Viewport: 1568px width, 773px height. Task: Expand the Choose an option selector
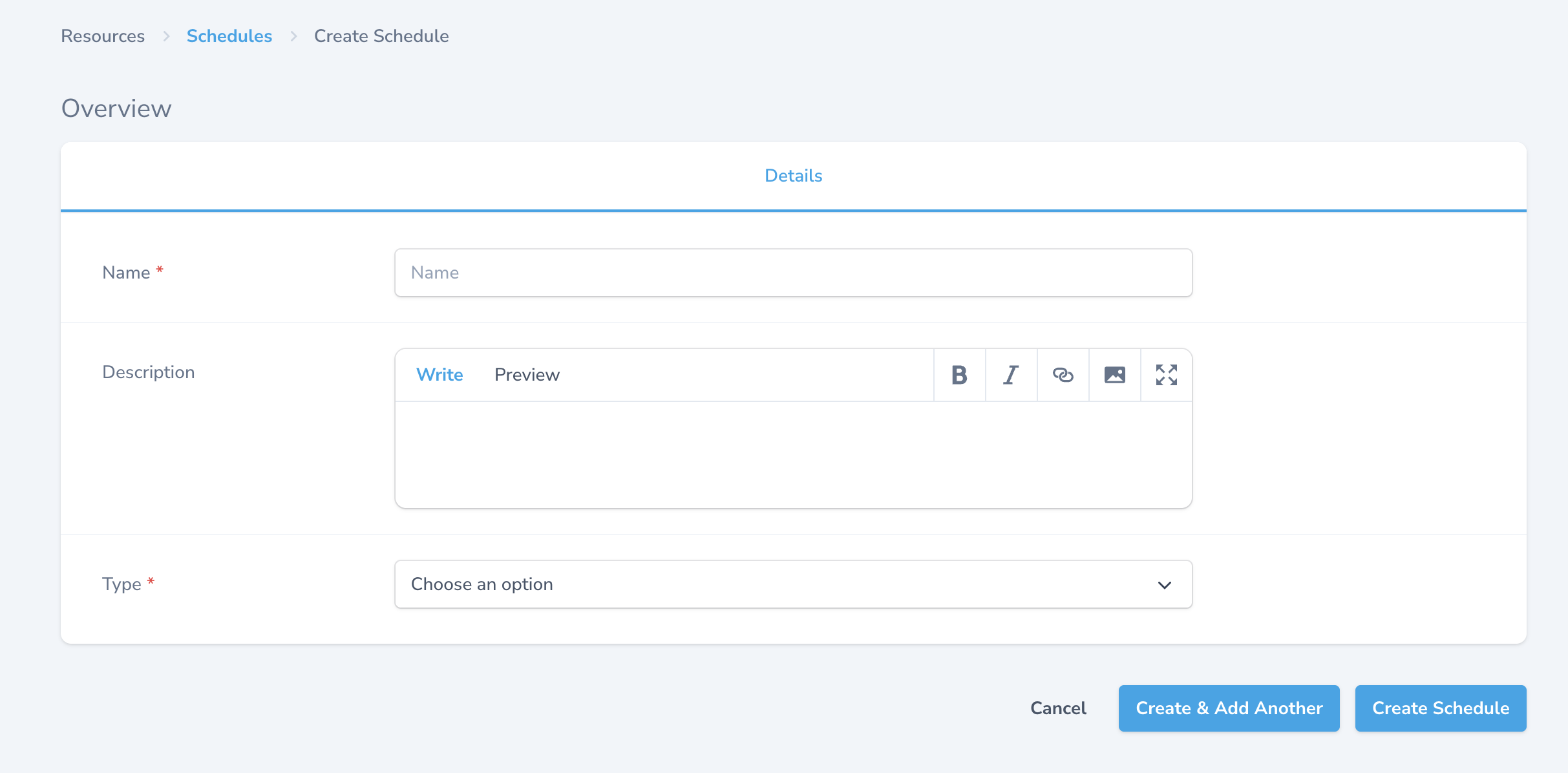click(x=792, y=584)
